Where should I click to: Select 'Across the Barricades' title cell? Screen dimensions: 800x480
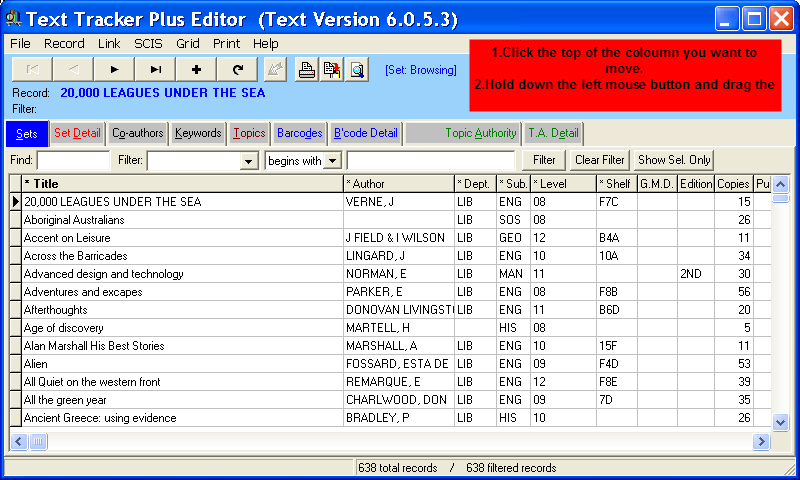[x=183, y=256]
